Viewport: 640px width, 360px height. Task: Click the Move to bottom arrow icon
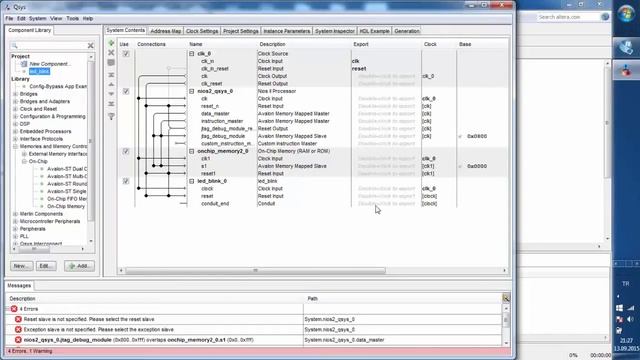coord(111,104)
